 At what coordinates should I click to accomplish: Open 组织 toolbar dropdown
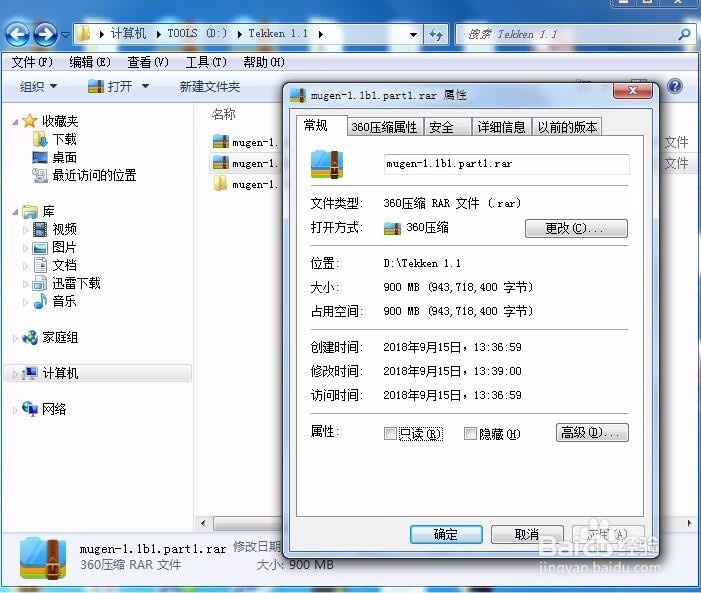(x=38, y=86)
